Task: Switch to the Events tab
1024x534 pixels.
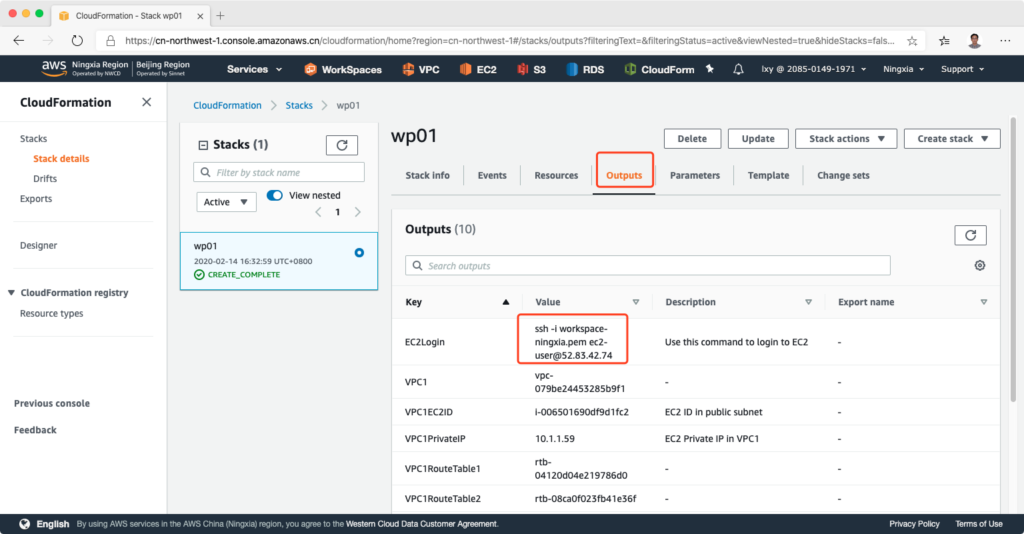Action: 492,175
